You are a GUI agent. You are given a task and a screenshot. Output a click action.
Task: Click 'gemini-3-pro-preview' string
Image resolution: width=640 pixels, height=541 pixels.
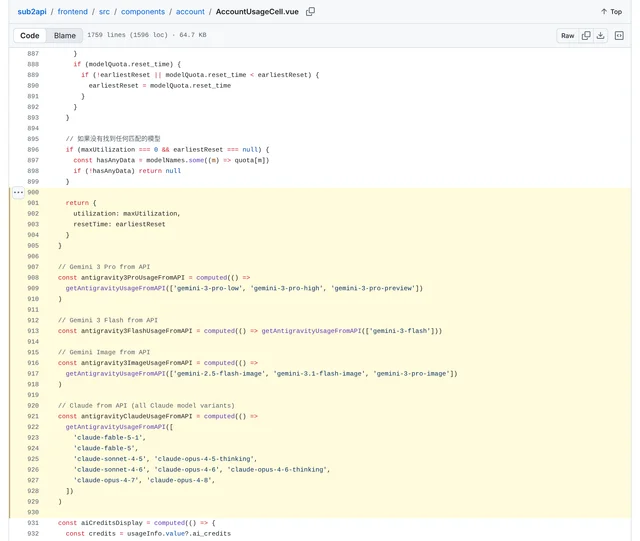(375, 288)
